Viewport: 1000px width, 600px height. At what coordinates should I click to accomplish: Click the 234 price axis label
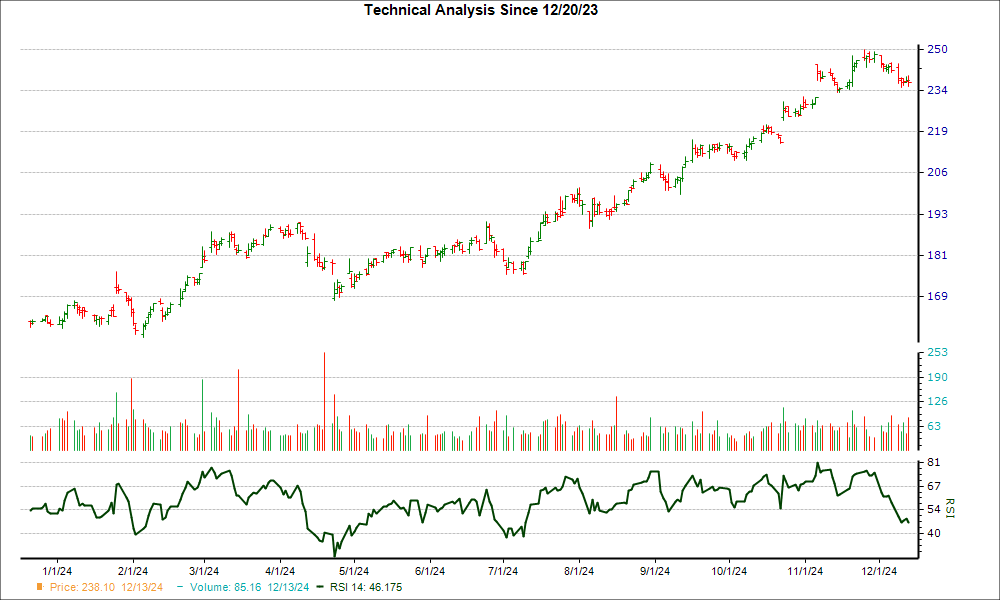(x=937, y=91)
